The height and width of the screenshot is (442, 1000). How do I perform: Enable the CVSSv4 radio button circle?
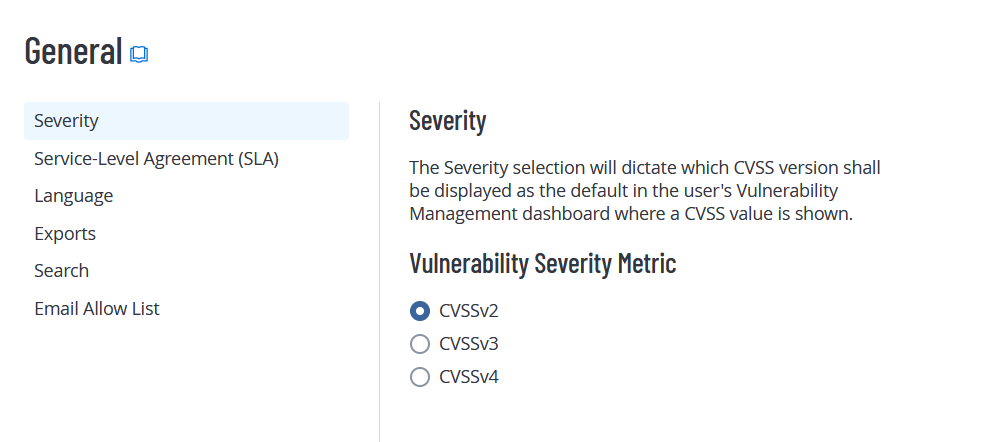click(x=420, y=377)
